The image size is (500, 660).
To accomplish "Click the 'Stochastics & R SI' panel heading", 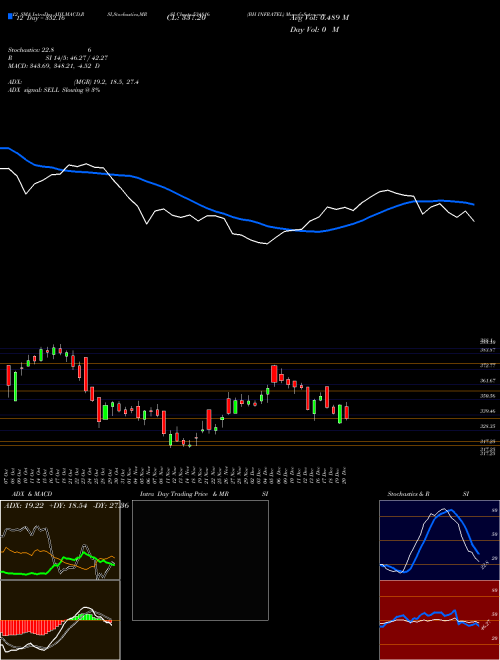I will [x=428, y=494].
